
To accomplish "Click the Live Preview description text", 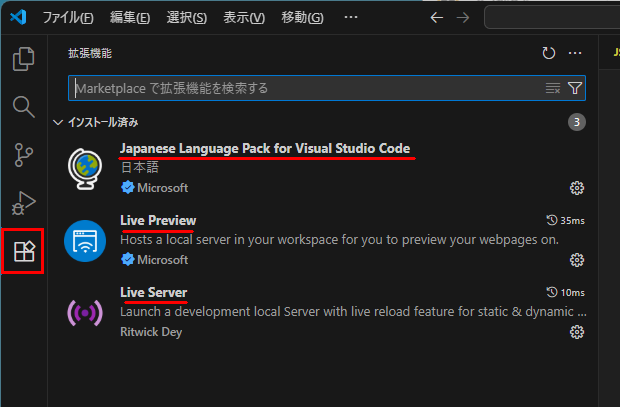I will 339,240.
